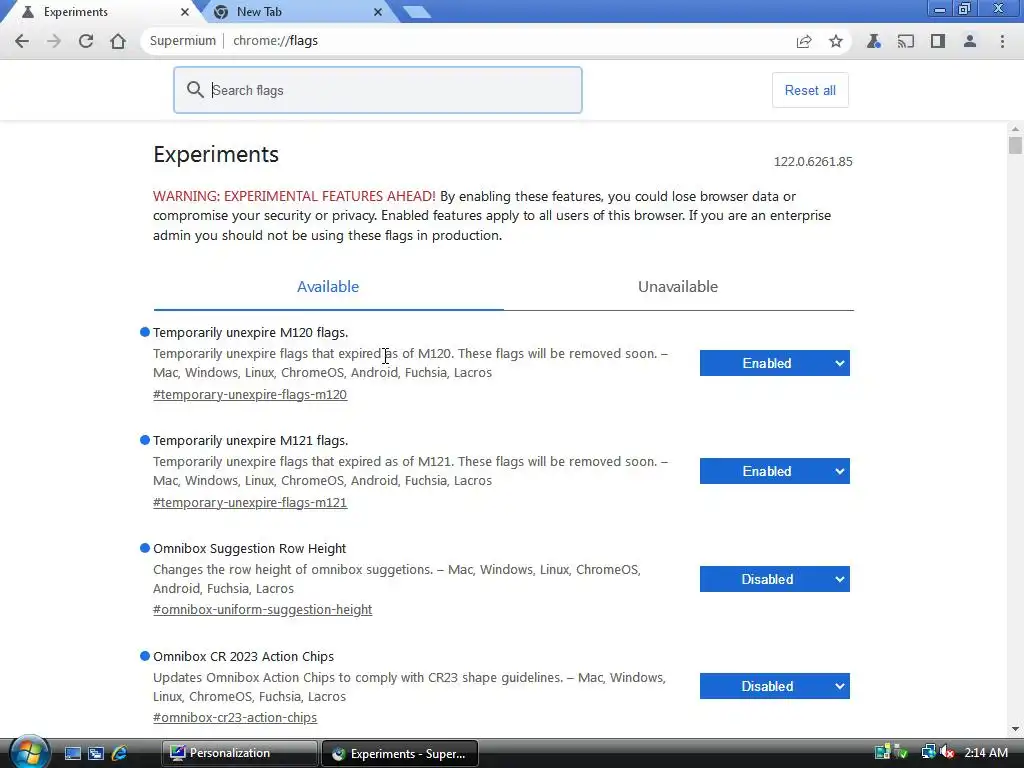The width and height of the screenshot is (1024, 768).
Task: Click the 2:14 AM taskbar clock
Action: point(986,752)
